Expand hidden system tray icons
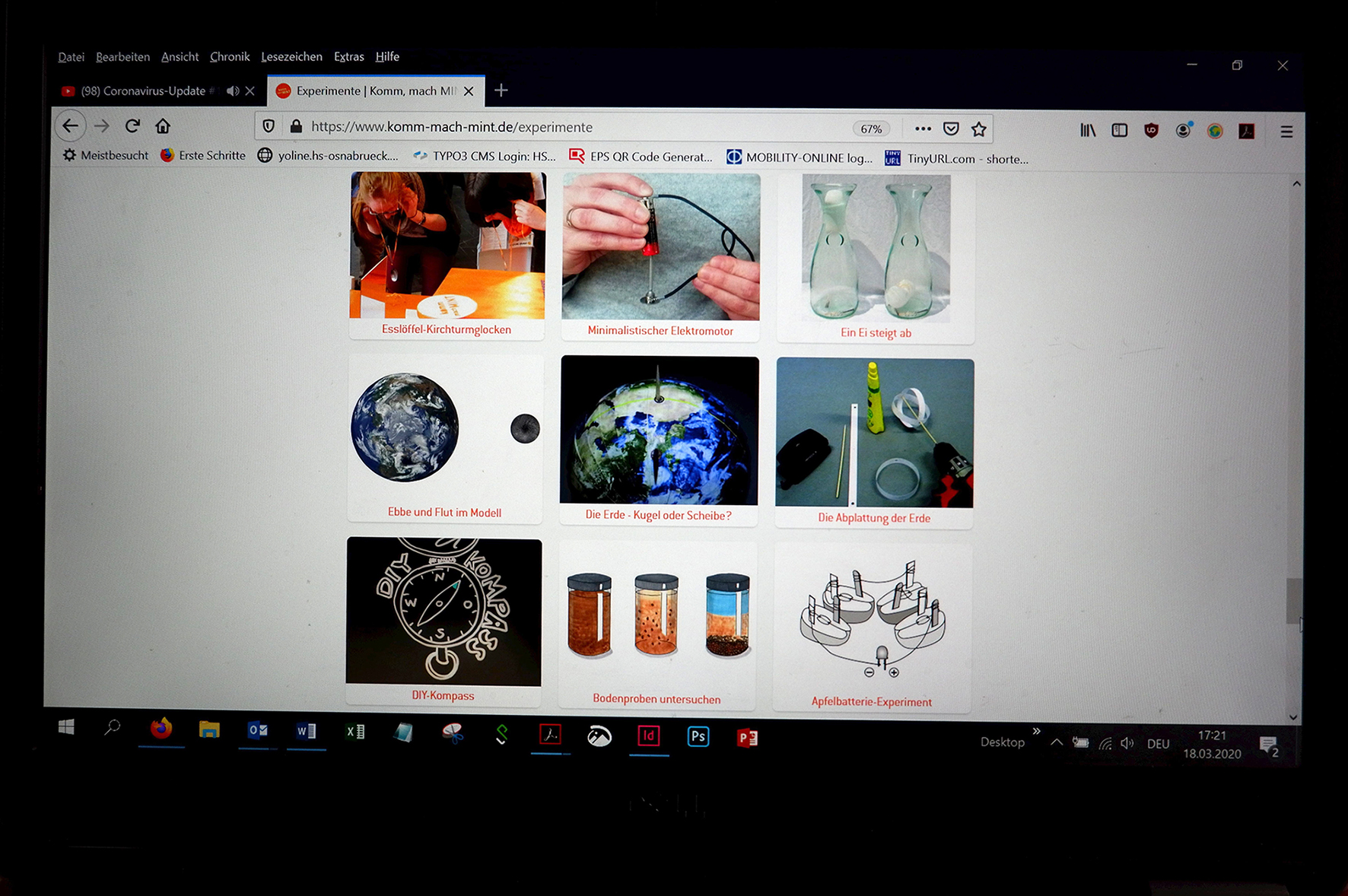Screen dimensions: 1348x896 pyautogui.click(x=1057, y=742)
